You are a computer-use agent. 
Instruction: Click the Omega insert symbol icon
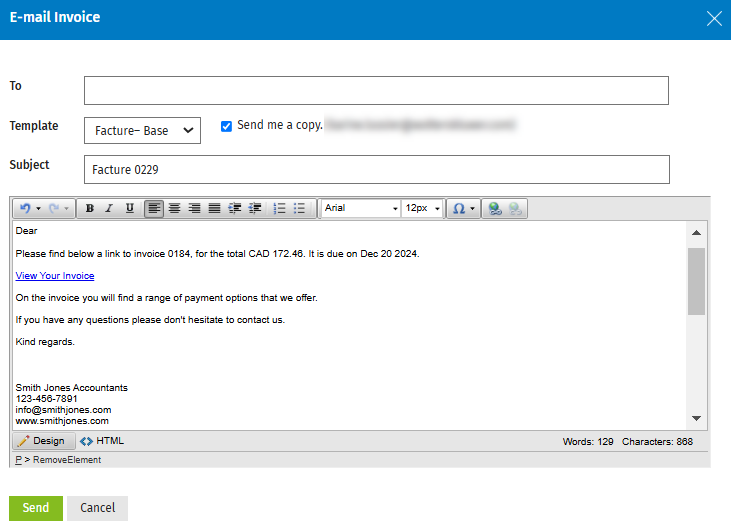coord(459,208)
